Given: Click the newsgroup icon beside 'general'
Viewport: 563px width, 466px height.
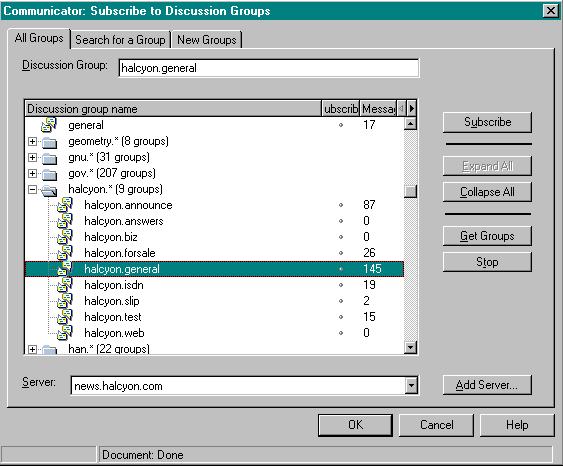Looking at the screenshot, I should coord(49,125).
